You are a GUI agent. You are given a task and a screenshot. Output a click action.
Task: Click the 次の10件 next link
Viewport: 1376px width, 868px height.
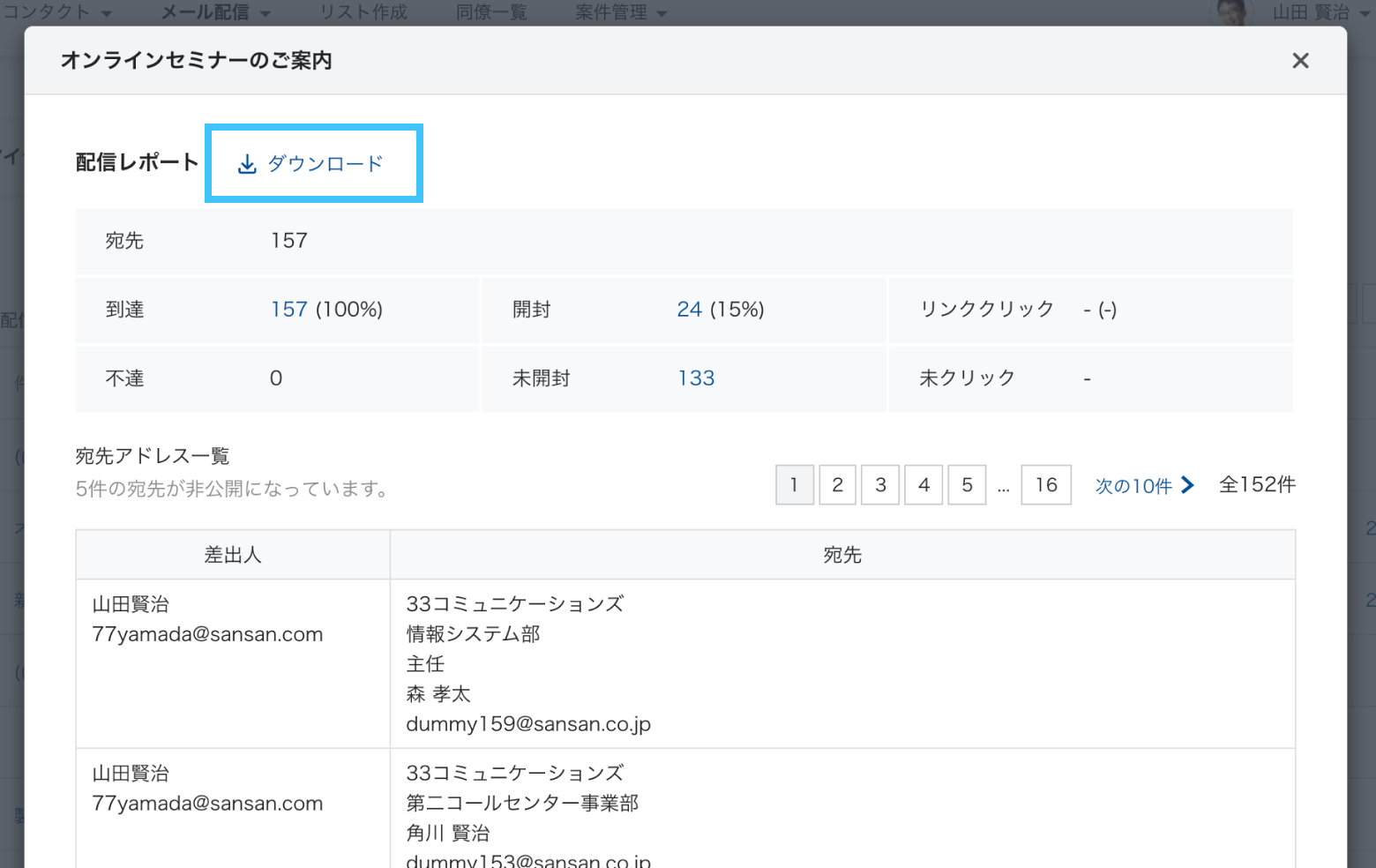coord(1144,485)
